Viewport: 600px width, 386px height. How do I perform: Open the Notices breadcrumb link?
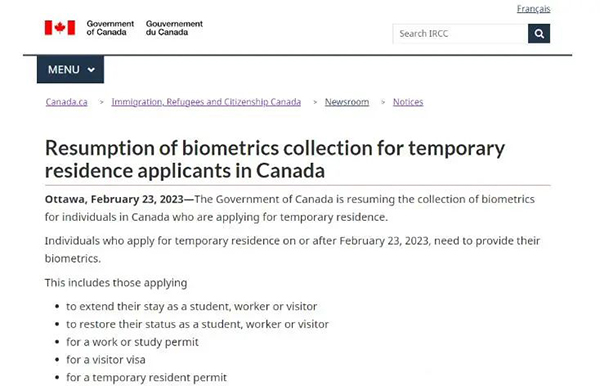pos(408,102)
